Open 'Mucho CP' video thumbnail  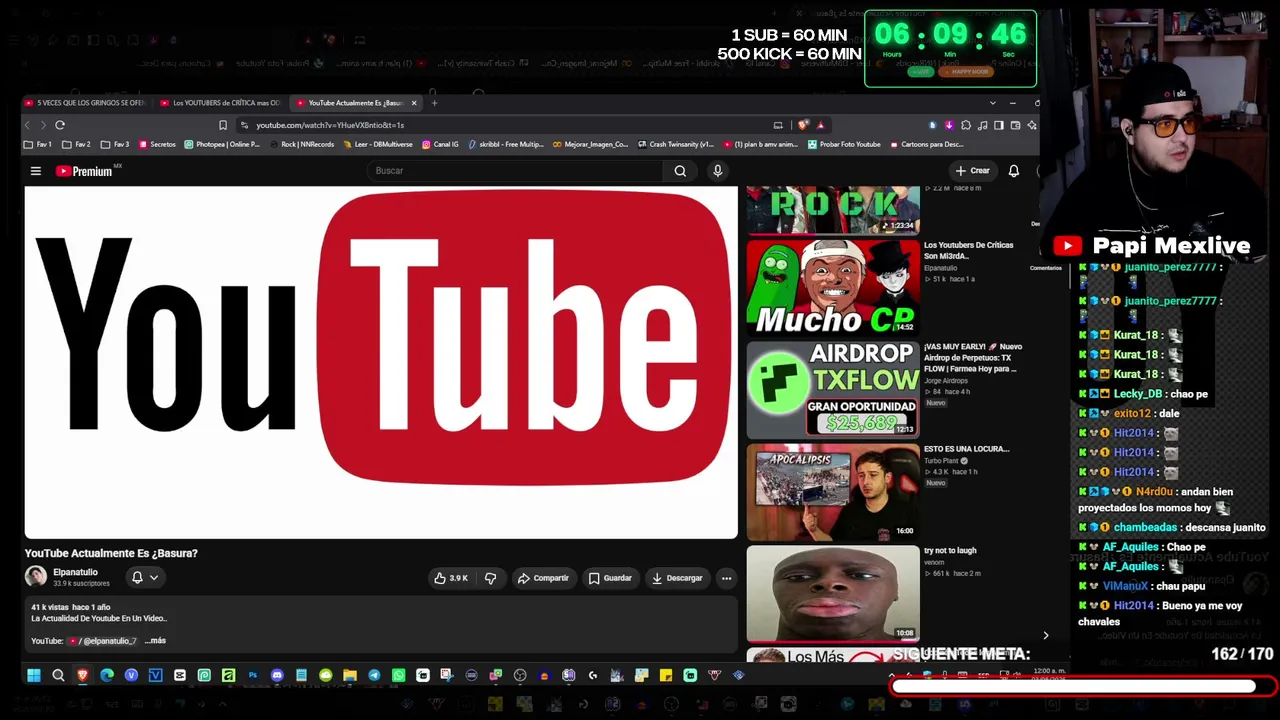(832, 287)
